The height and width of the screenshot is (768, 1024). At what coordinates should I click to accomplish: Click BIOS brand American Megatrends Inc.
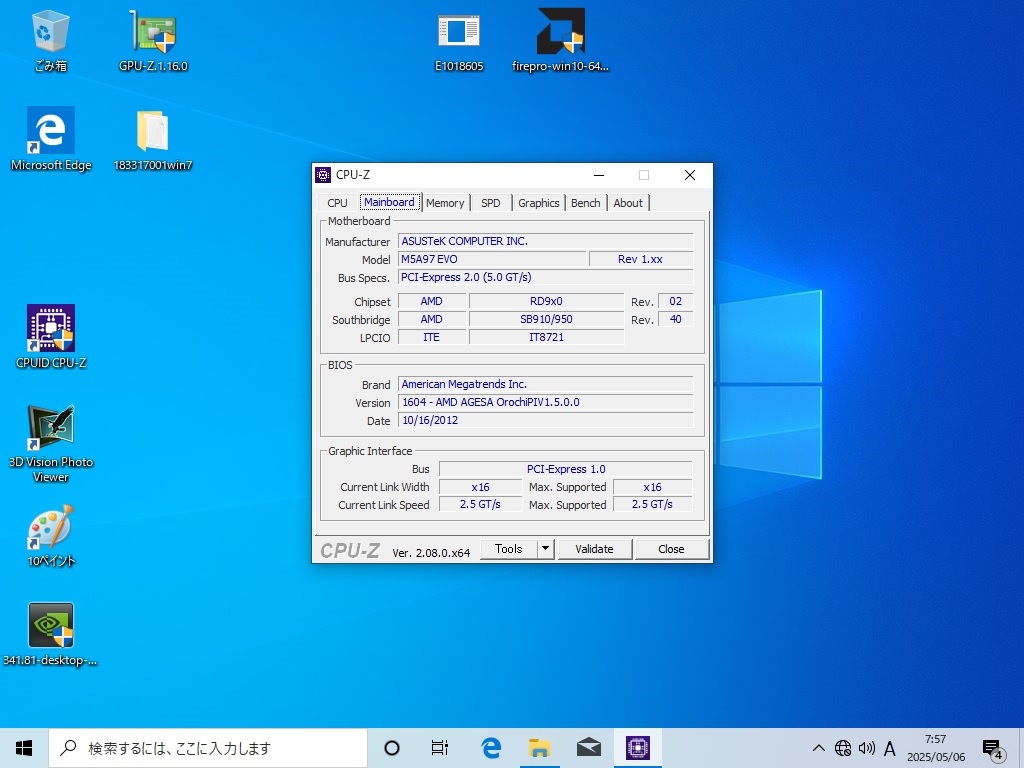(545, 385)
